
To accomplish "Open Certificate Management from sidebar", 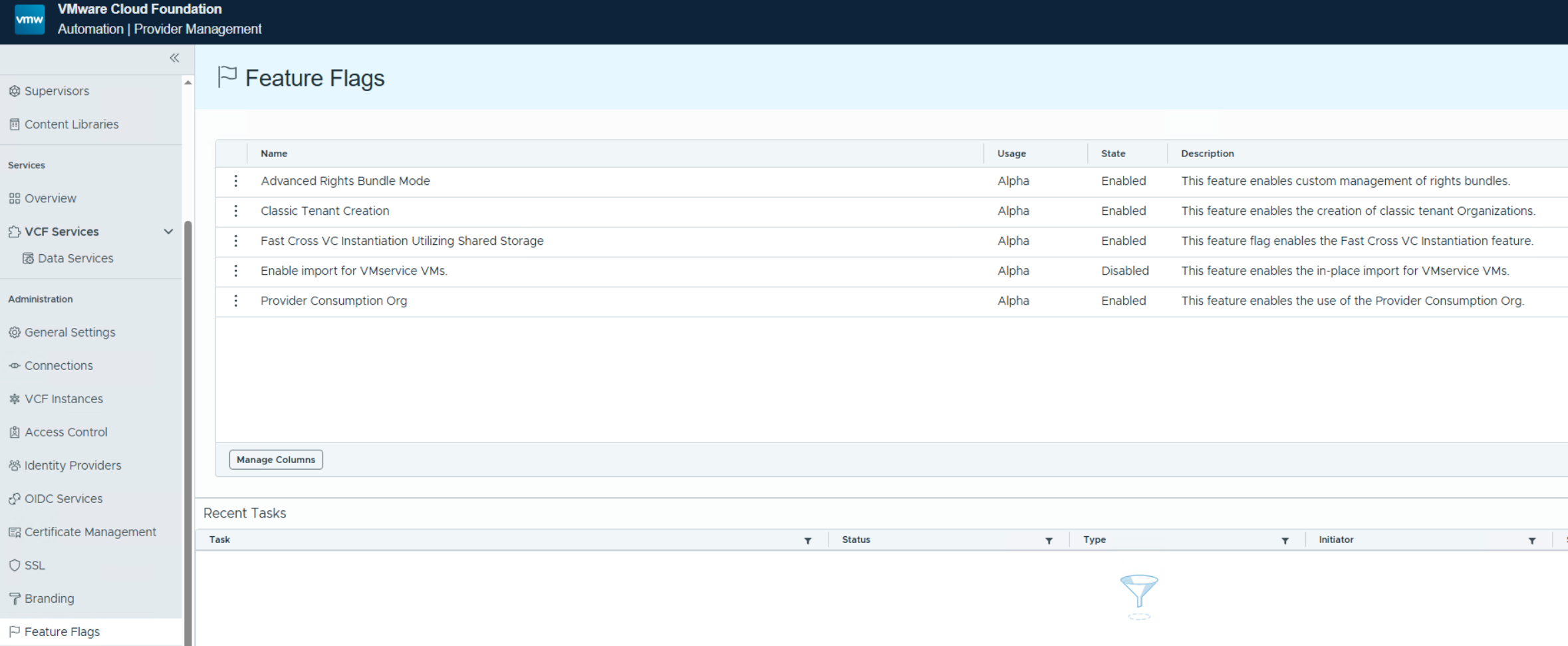I will (x=90, y=532).
